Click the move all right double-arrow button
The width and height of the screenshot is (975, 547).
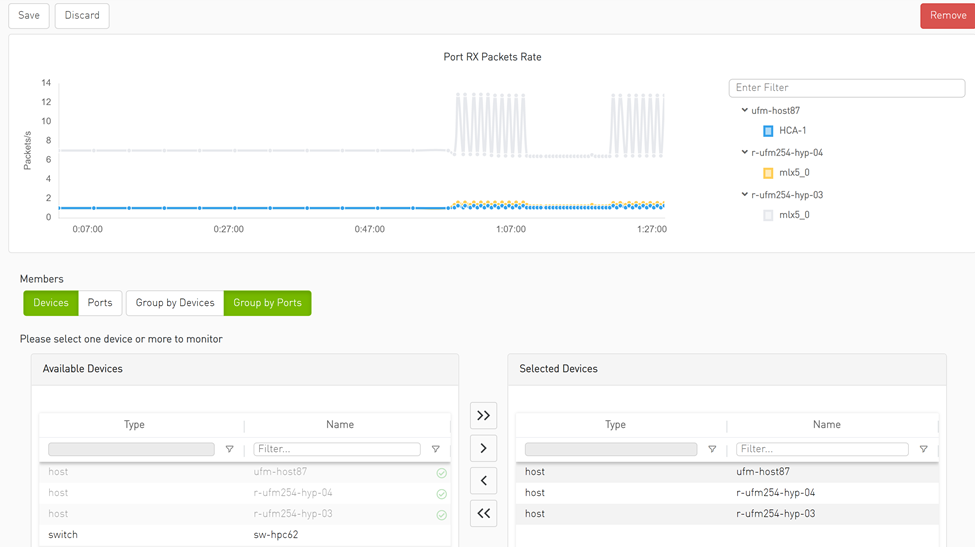coord(483,415)
